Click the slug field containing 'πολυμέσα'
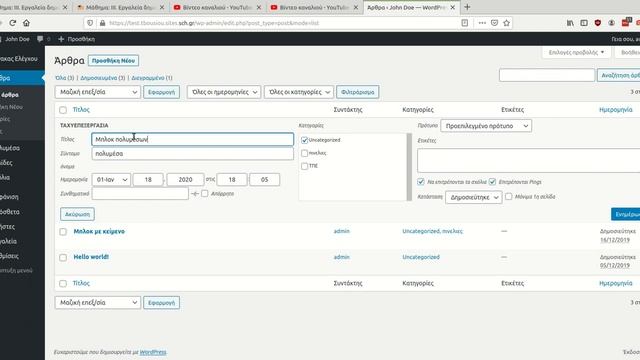Screen dimensions: 640x360 (x=192, y=153)
